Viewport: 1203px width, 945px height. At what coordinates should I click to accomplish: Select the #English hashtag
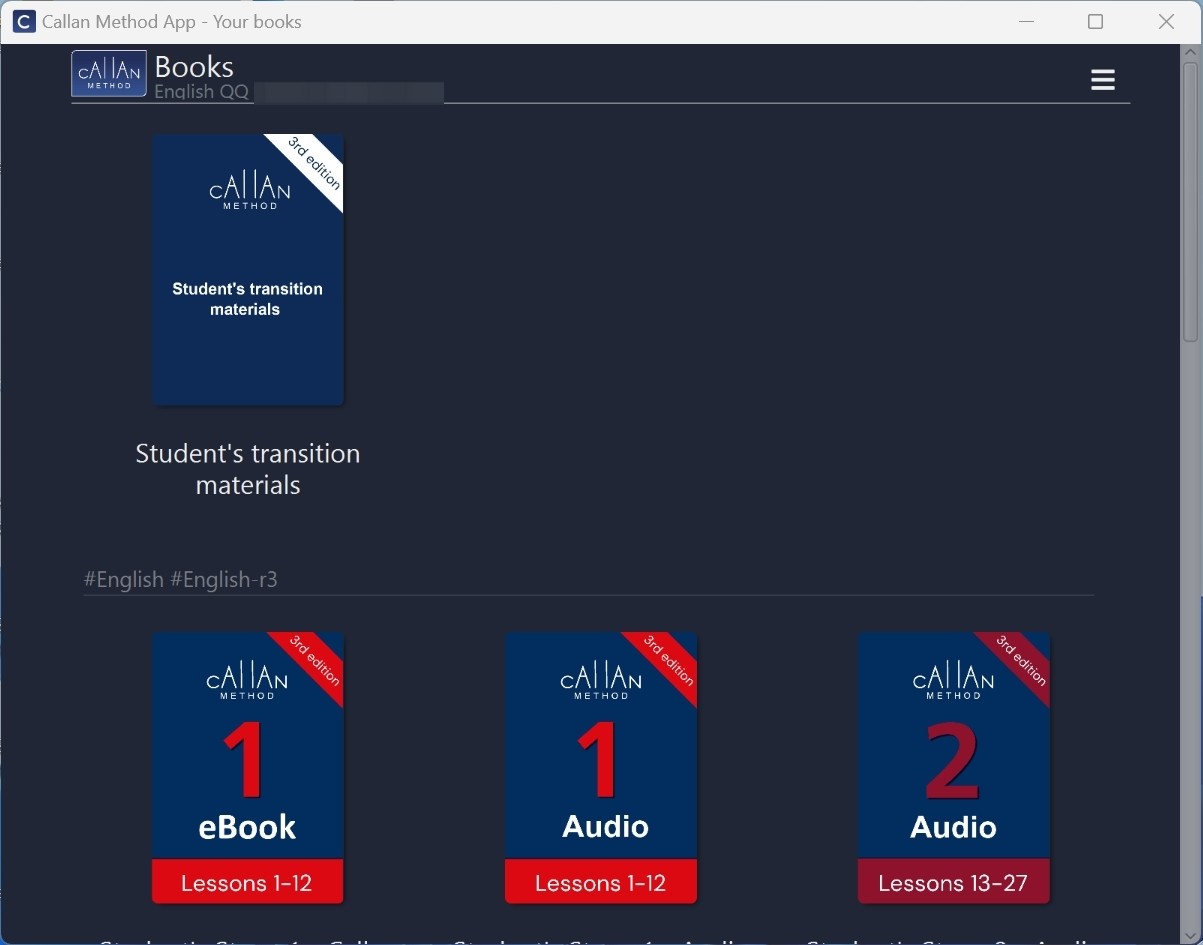(x=124, y=580)
